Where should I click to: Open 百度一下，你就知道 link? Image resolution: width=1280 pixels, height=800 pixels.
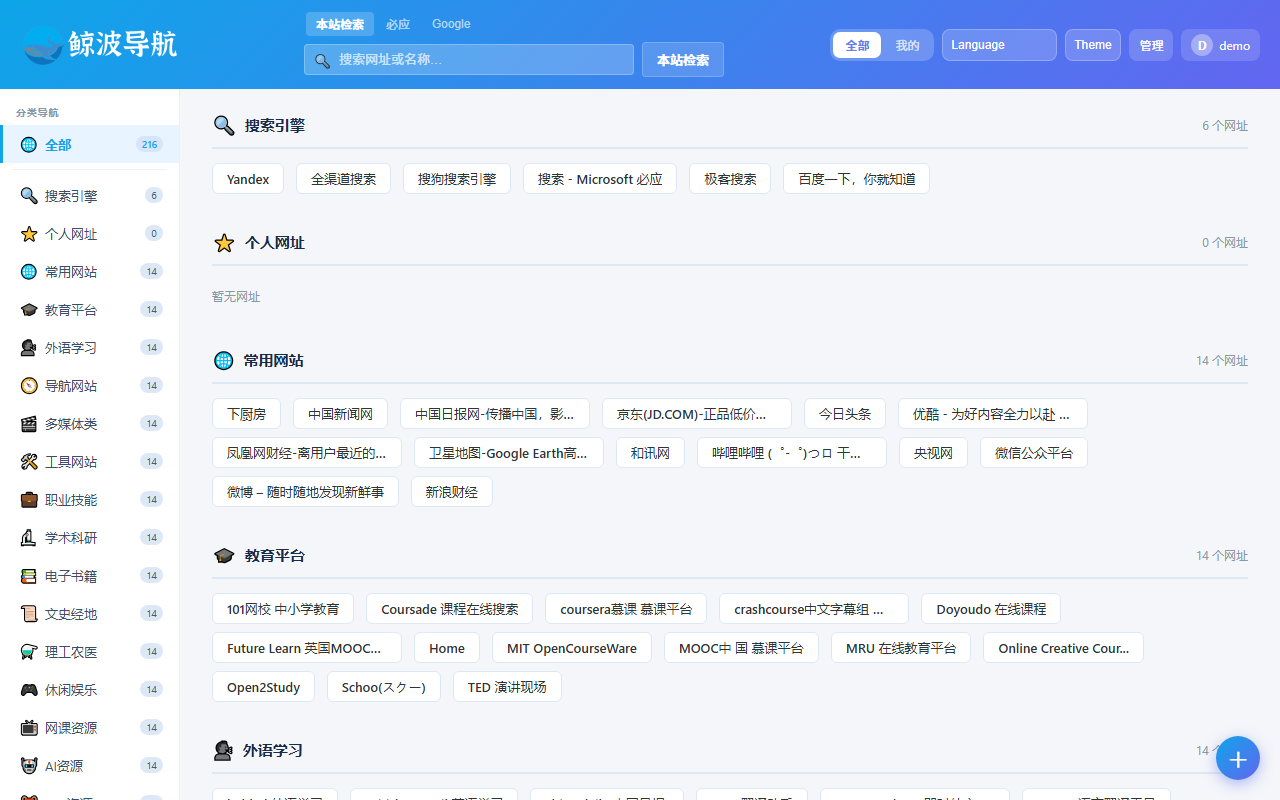(857, 179)
